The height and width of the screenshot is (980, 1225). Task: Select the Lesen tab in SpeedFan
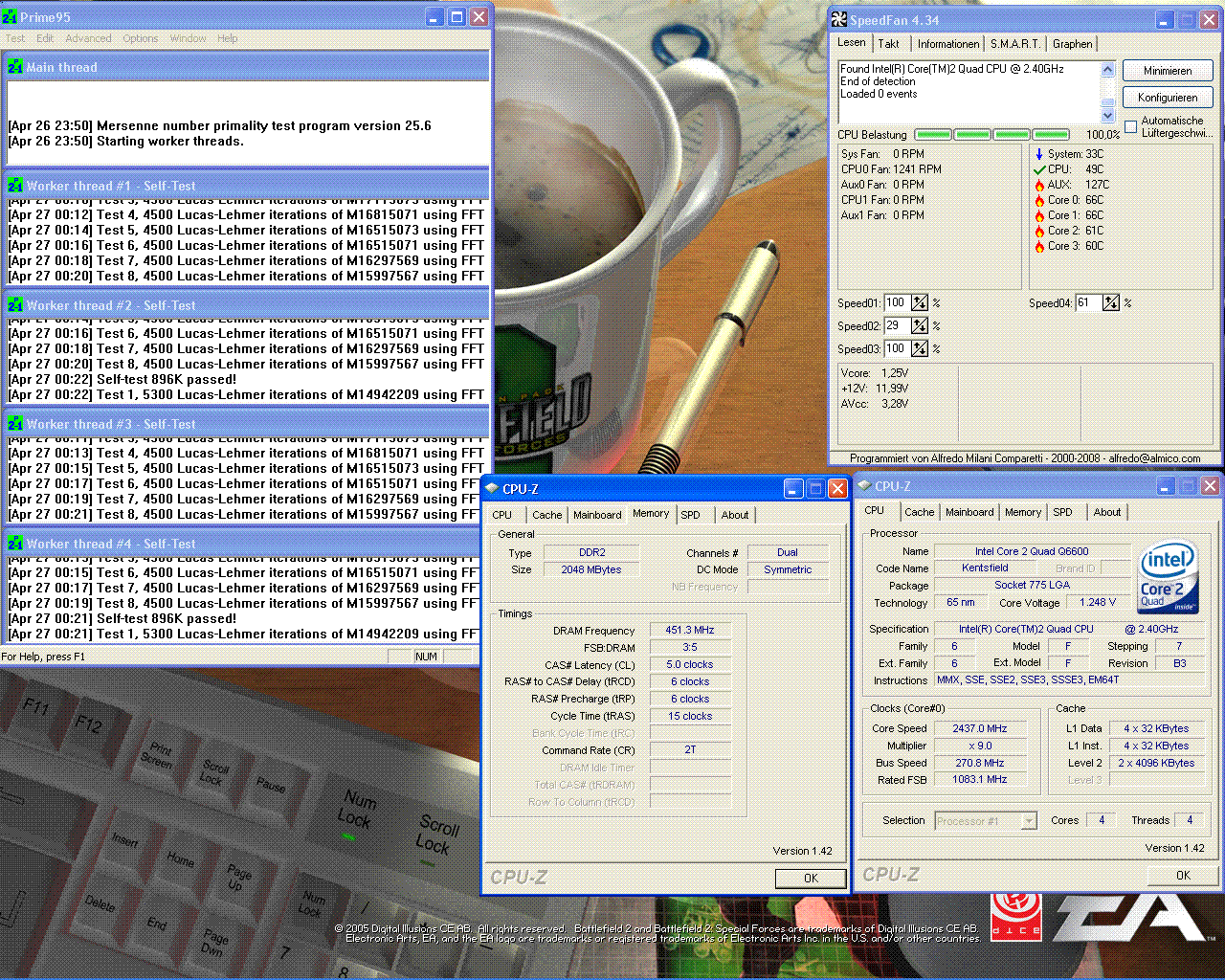(852, 42)
